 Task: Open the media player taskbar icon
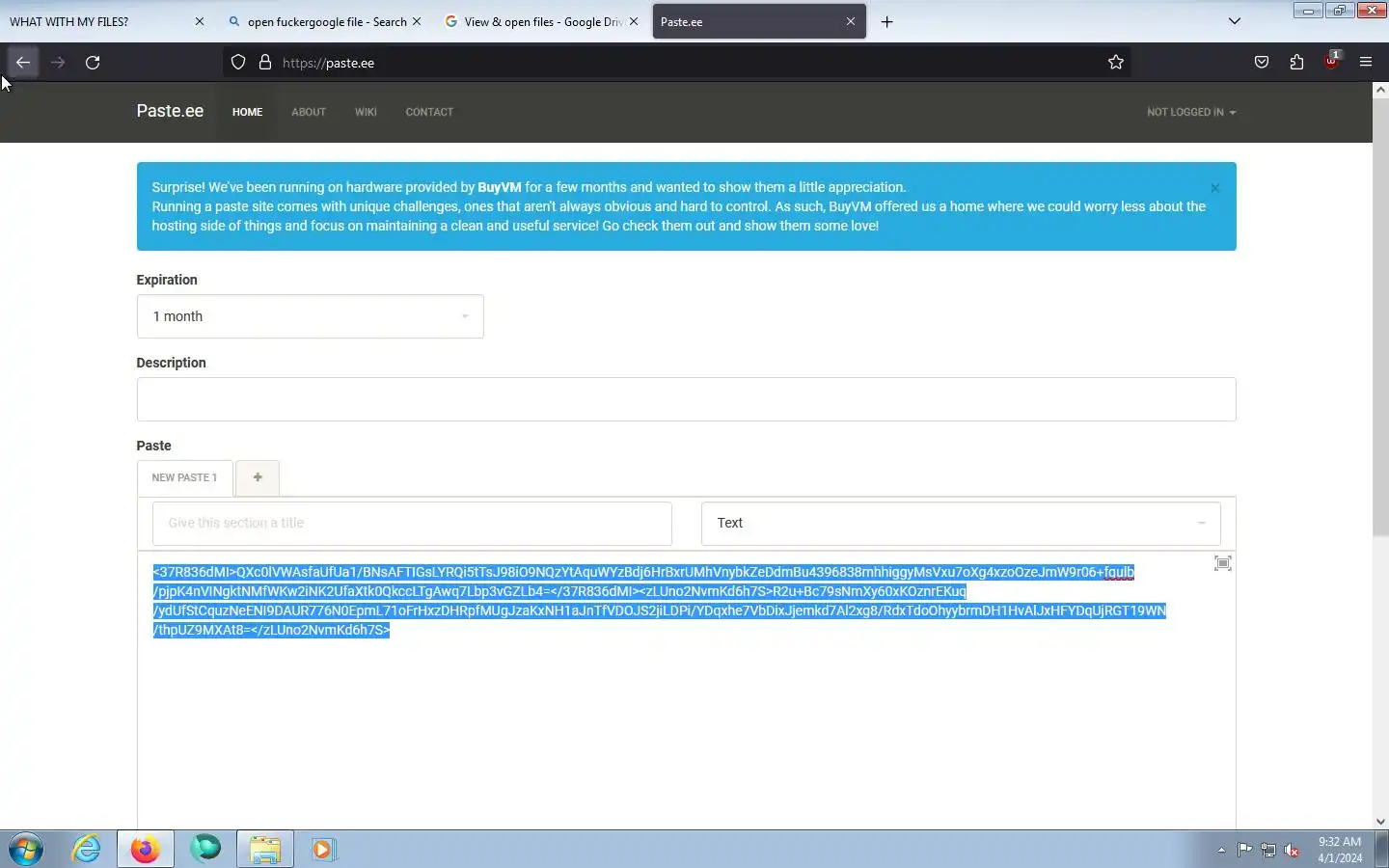click(x=323, y=850)
